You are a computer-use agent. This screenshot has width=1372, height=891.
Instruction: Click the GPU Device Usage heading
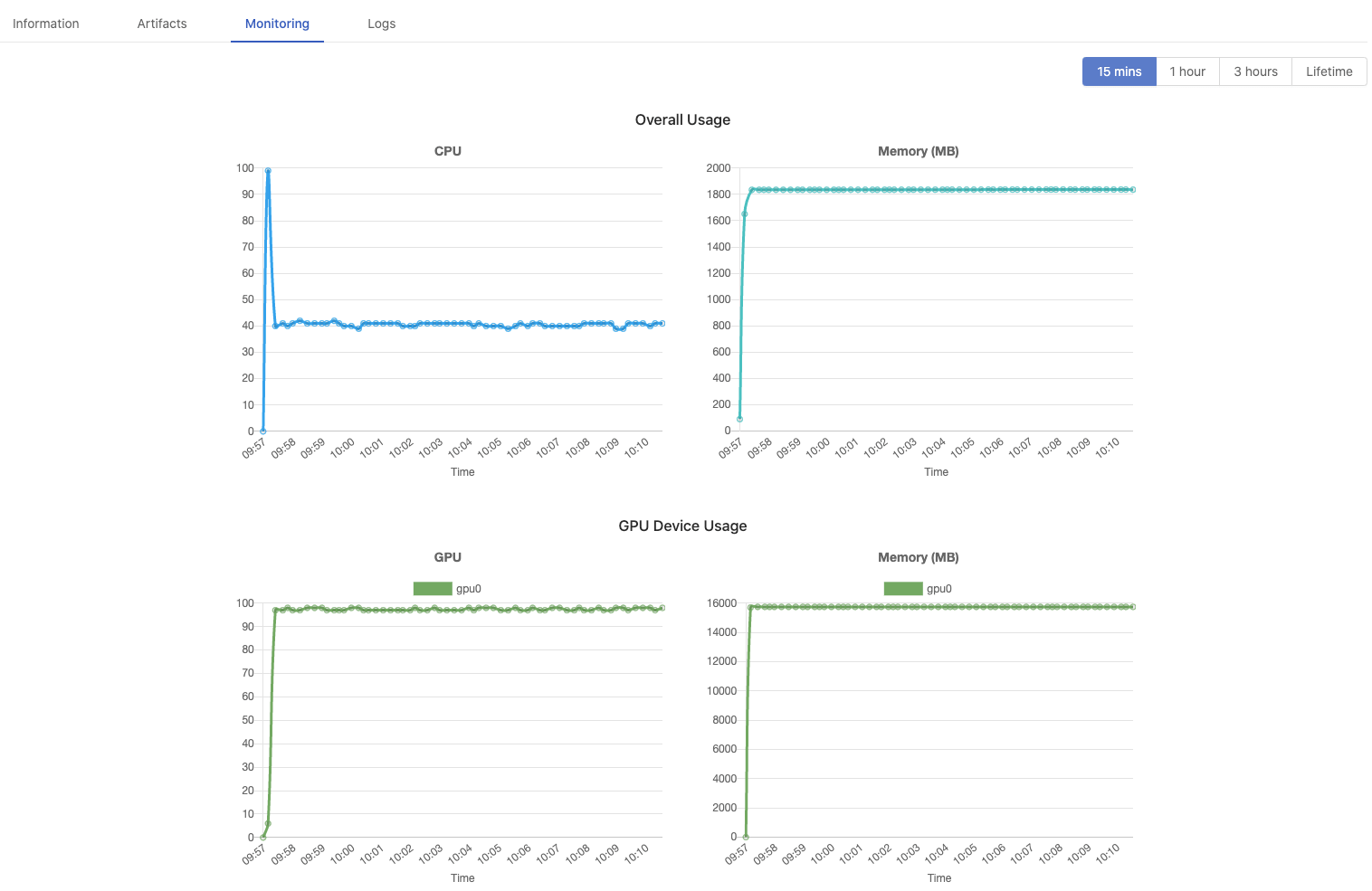click(x=682, y=526)
